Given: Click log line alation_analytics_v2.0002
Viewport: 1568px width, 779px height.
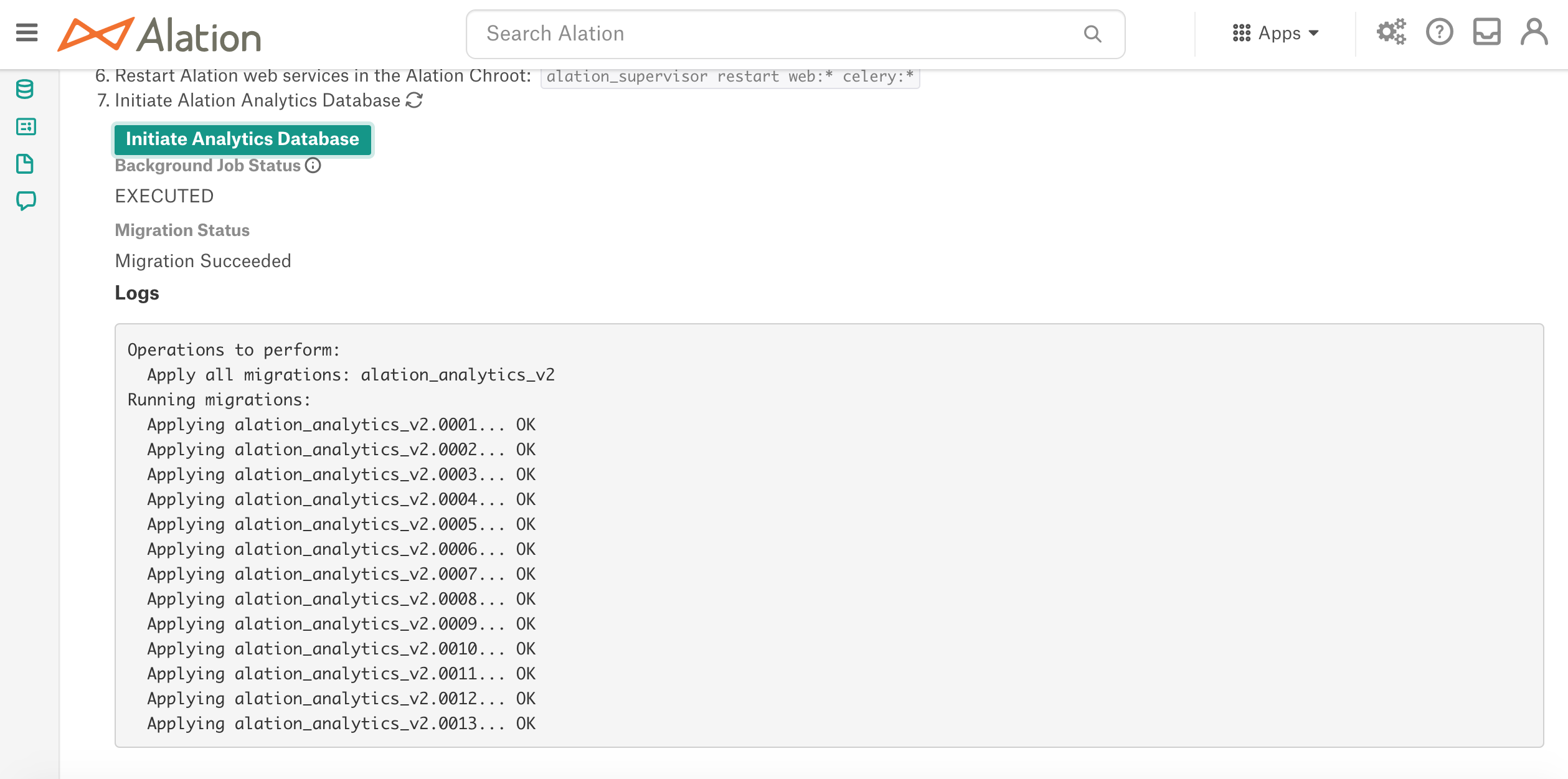Looking at the screenshot, I should tap(341, 450).
